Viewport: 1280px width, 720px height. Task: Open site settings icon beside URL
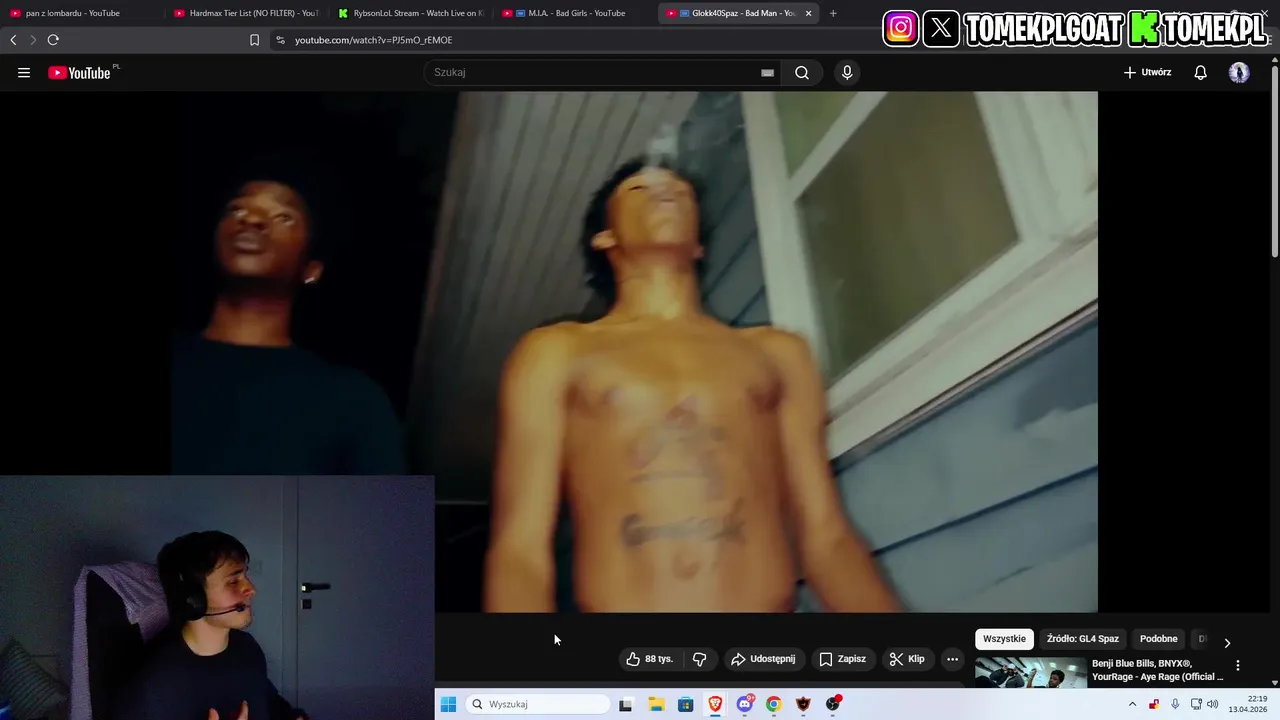280,40
